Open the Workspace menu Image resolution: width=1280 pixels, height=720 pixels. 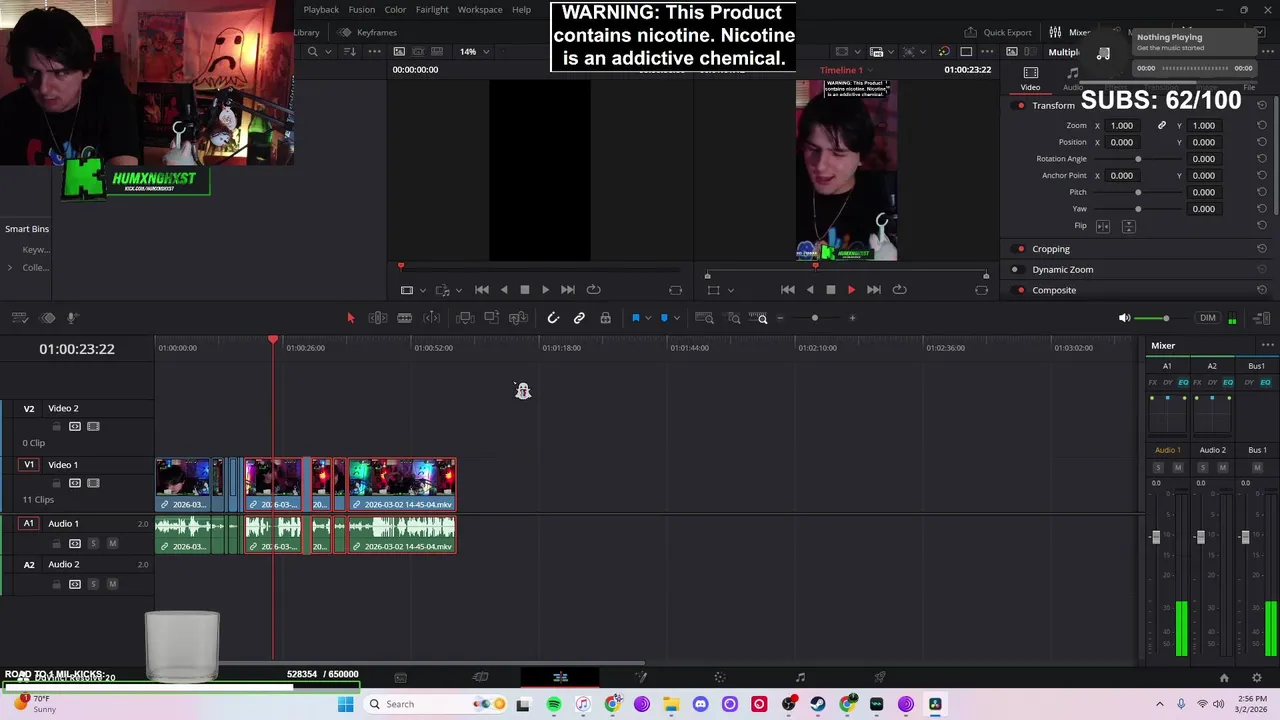pyautogui.click(x=480, y=10)
